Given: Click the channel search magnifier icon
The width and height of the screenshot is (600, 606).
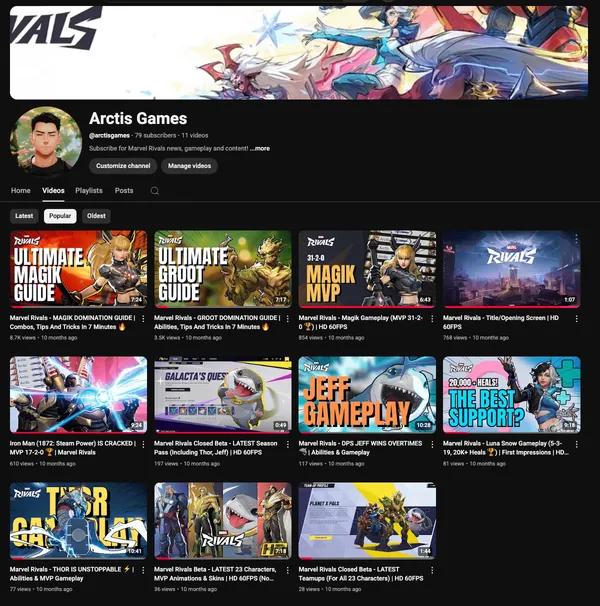Looking at the screenshot, I should pos(155,191).
